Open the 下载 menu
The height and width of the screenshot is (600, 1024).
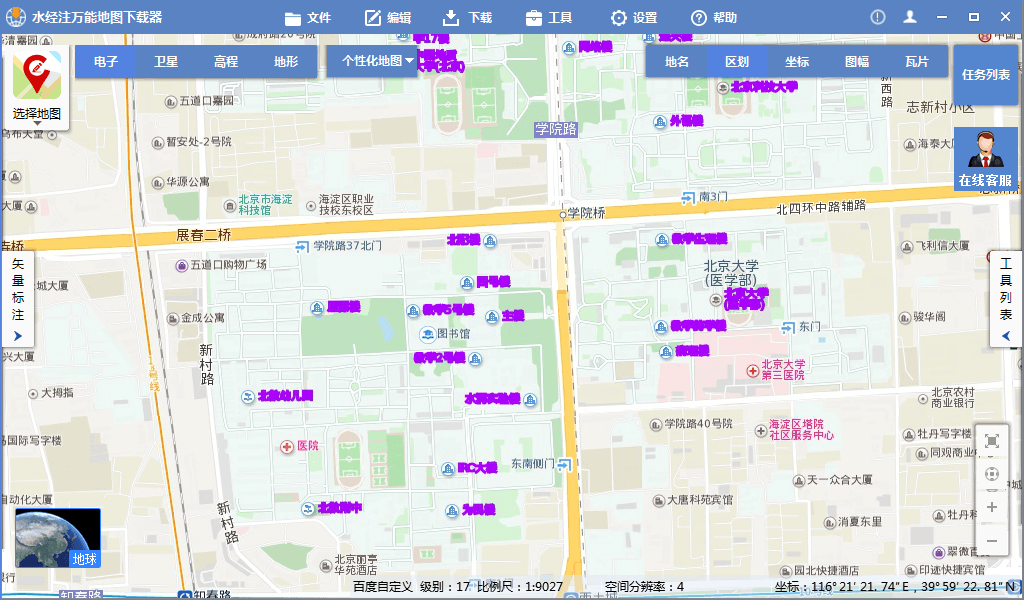tap(468, 18)
